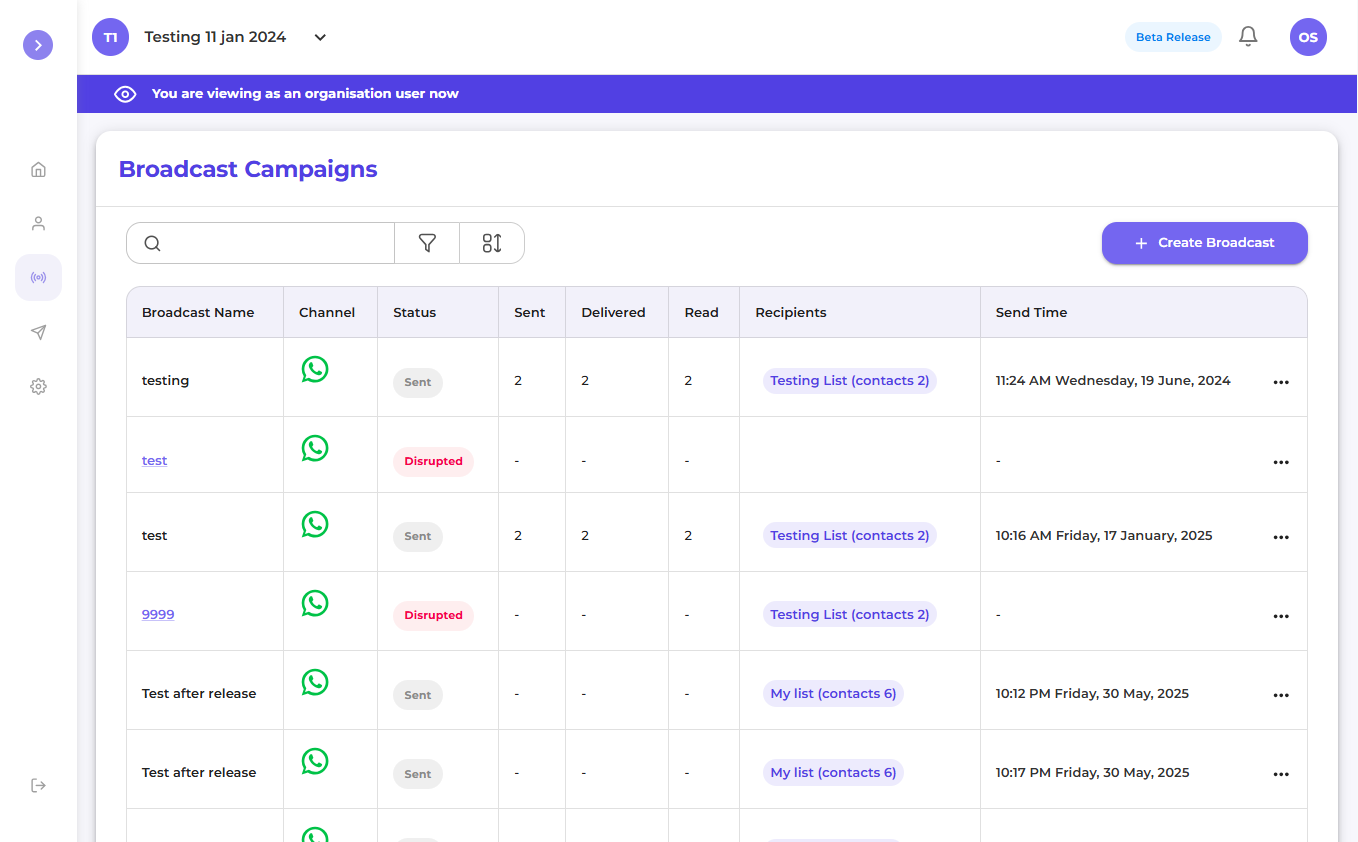The width and height of the screenshot is (1358, 842).
Task: Click the Create Broadcast button
Action: [1205, 243]
